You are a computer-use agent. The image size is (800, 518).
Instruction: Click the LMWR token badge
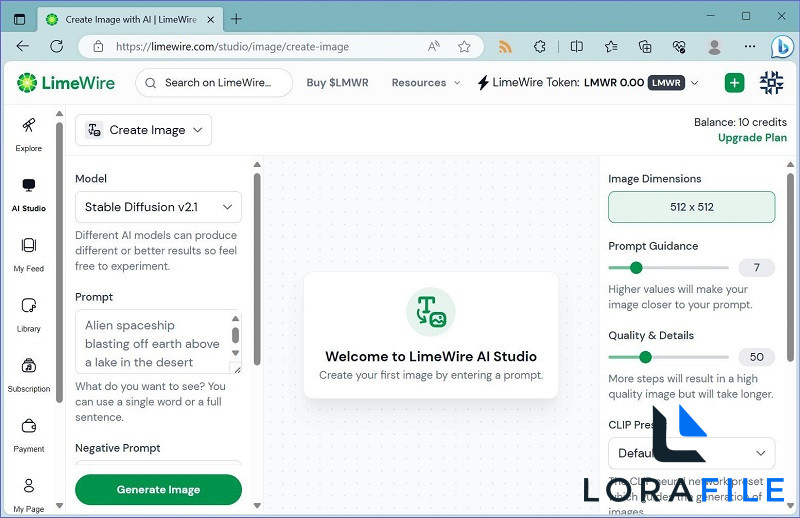point(666,83)
